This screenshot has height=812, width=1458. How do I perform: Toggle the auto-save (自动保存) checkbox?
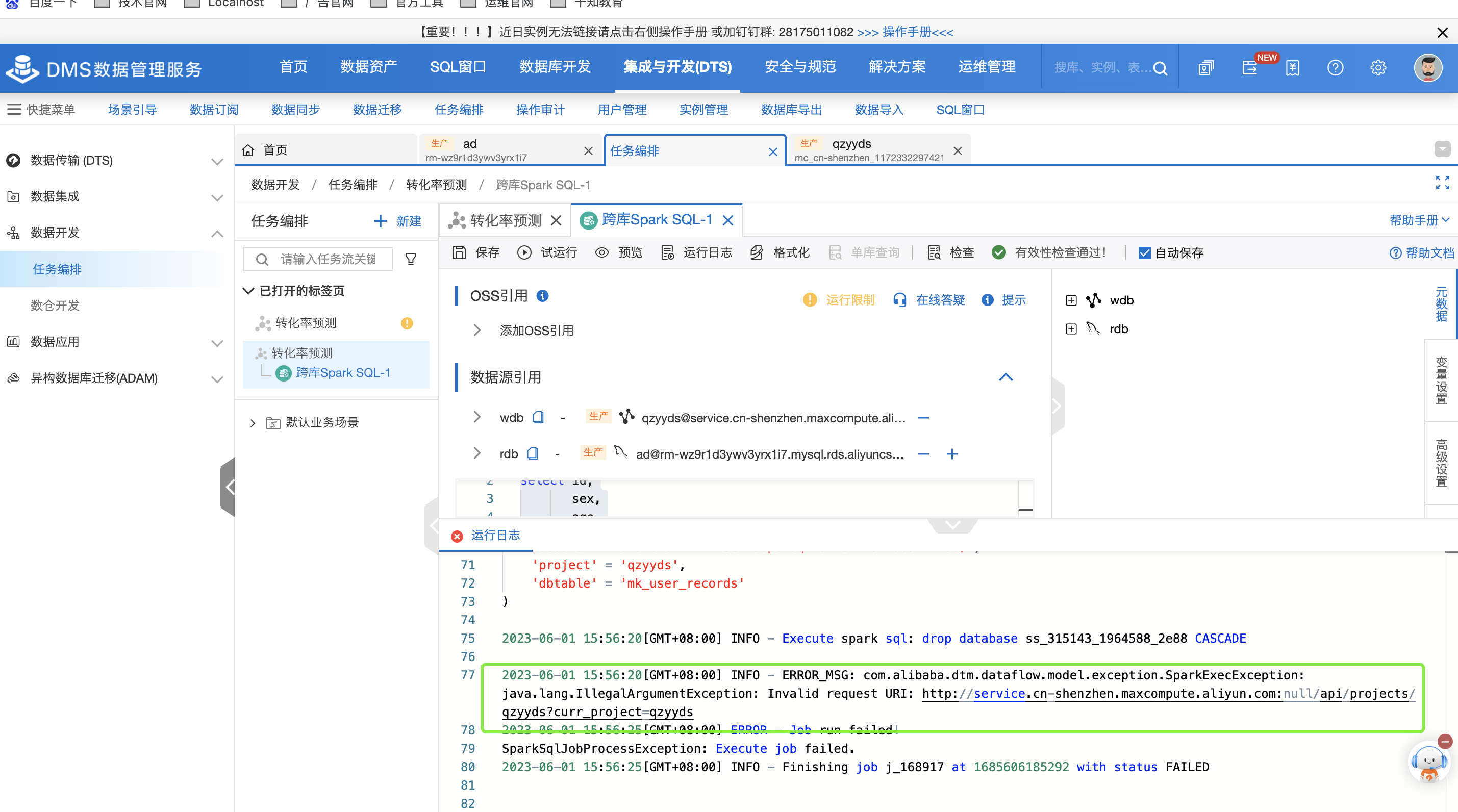(x=1144, y=253)
